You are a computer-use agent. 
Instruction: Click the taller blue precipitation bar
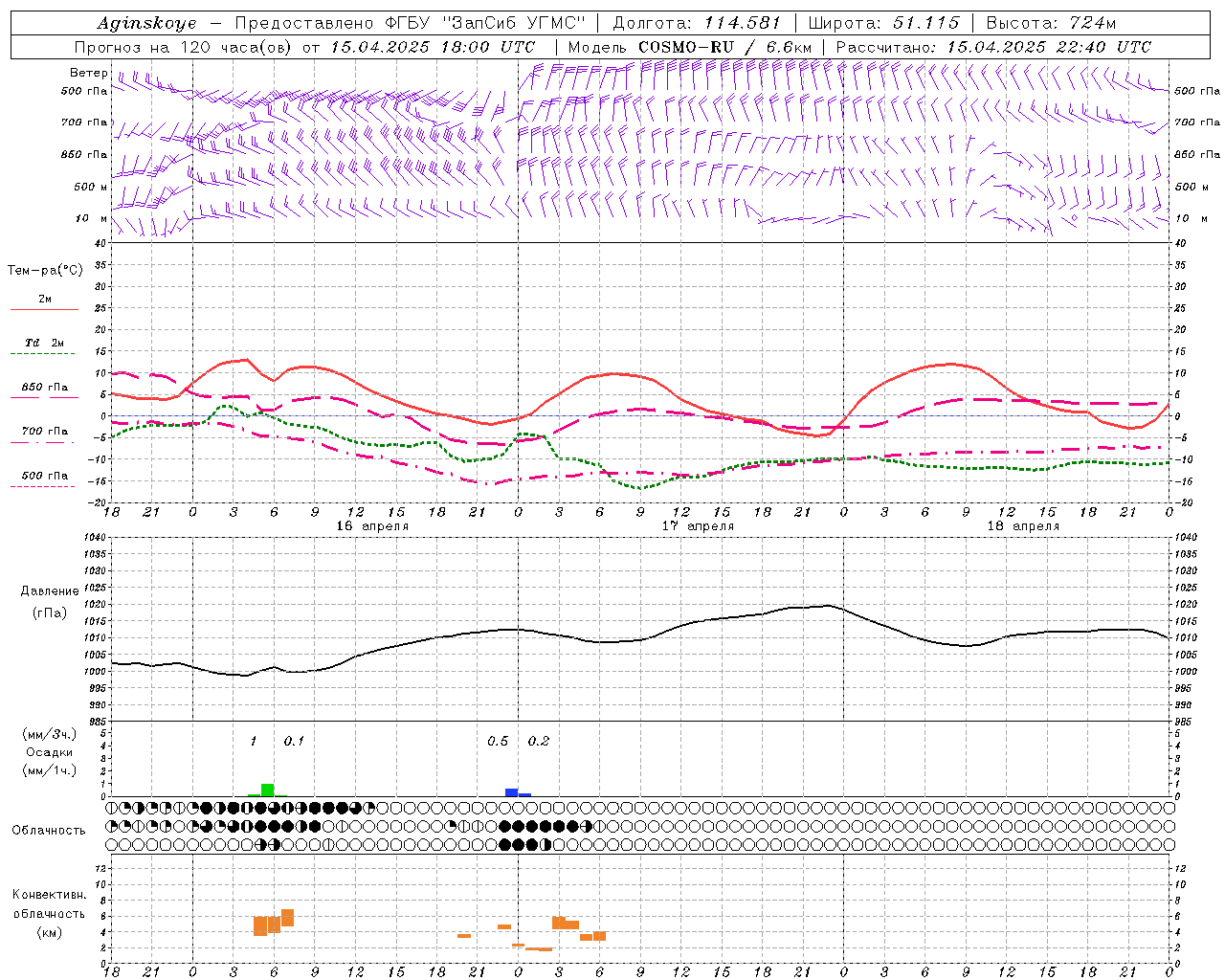pyautogui.click(x=512, y=792)
